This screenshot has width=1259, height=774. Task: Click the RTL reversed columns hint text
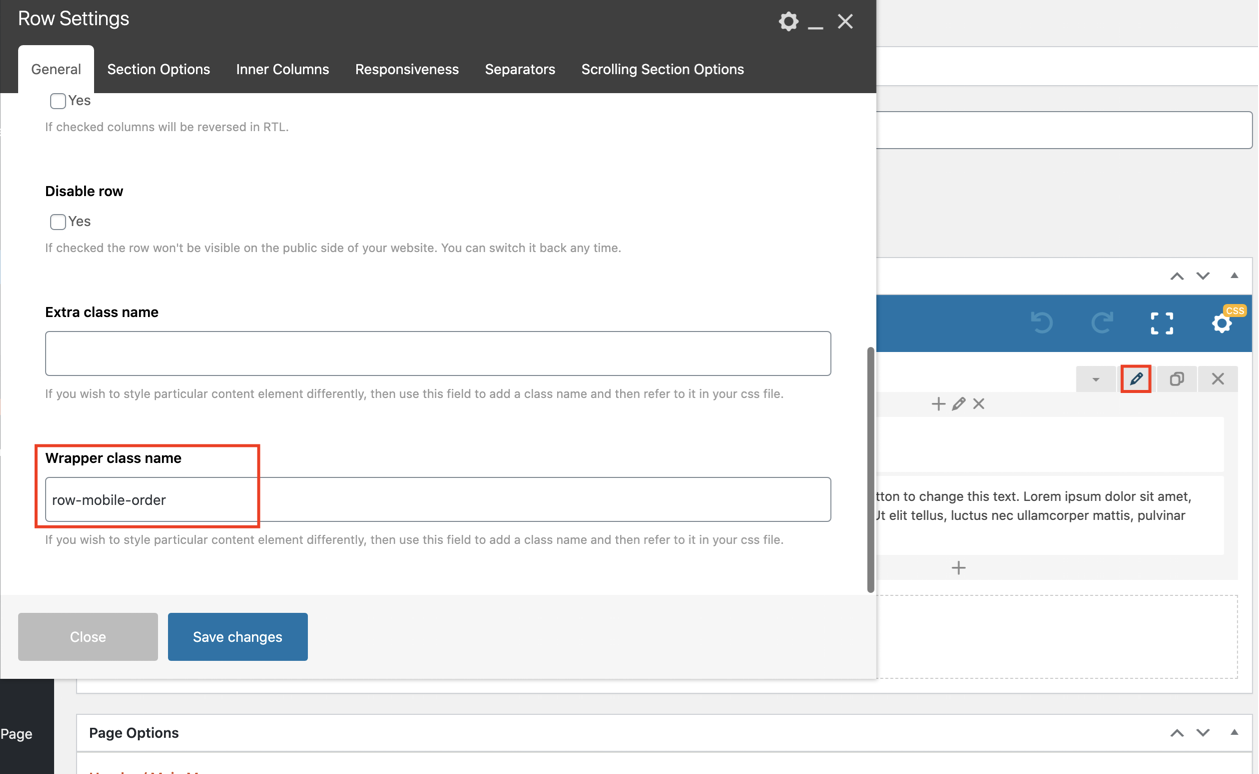[167, 127]
